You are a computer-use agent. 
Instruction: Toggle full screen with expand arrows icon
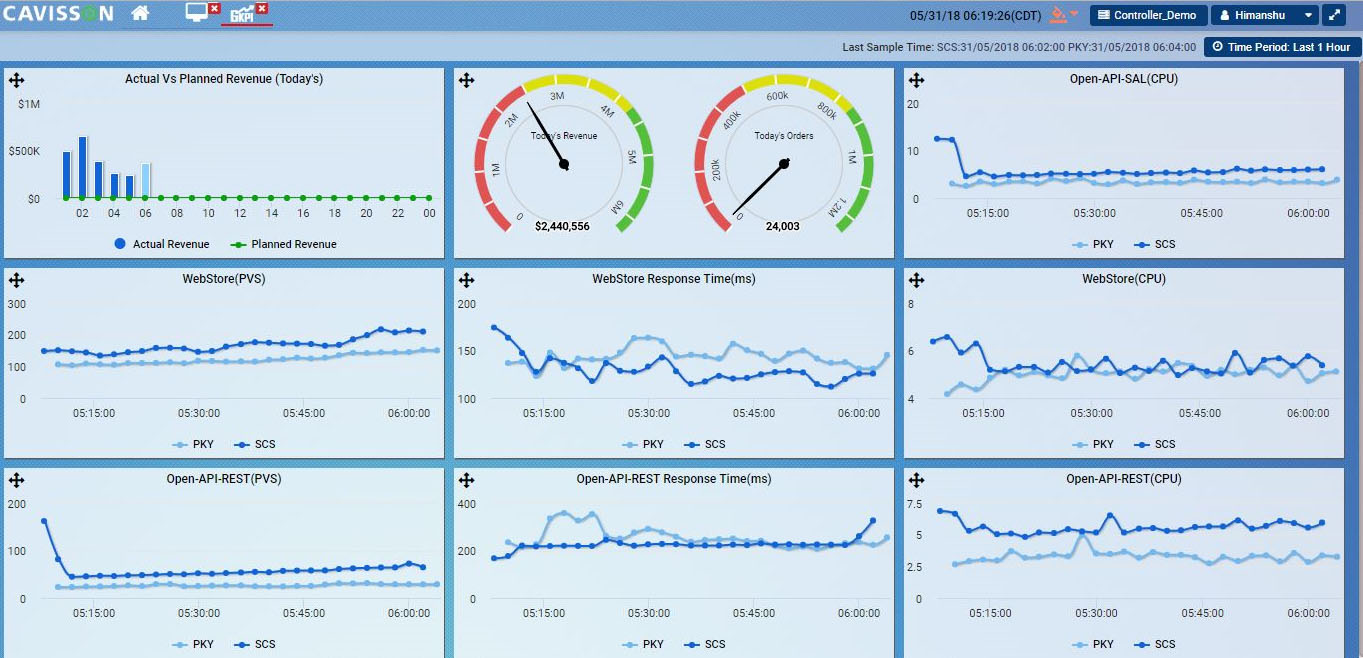(x=1335, y=15)
